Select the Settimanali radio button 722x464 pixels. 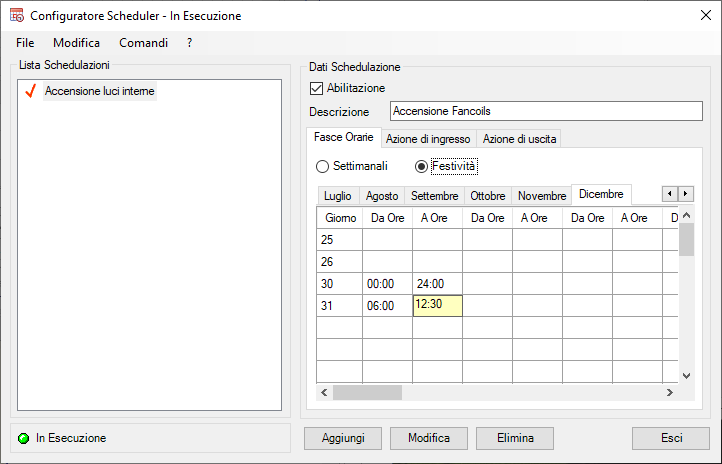point(323,166)
